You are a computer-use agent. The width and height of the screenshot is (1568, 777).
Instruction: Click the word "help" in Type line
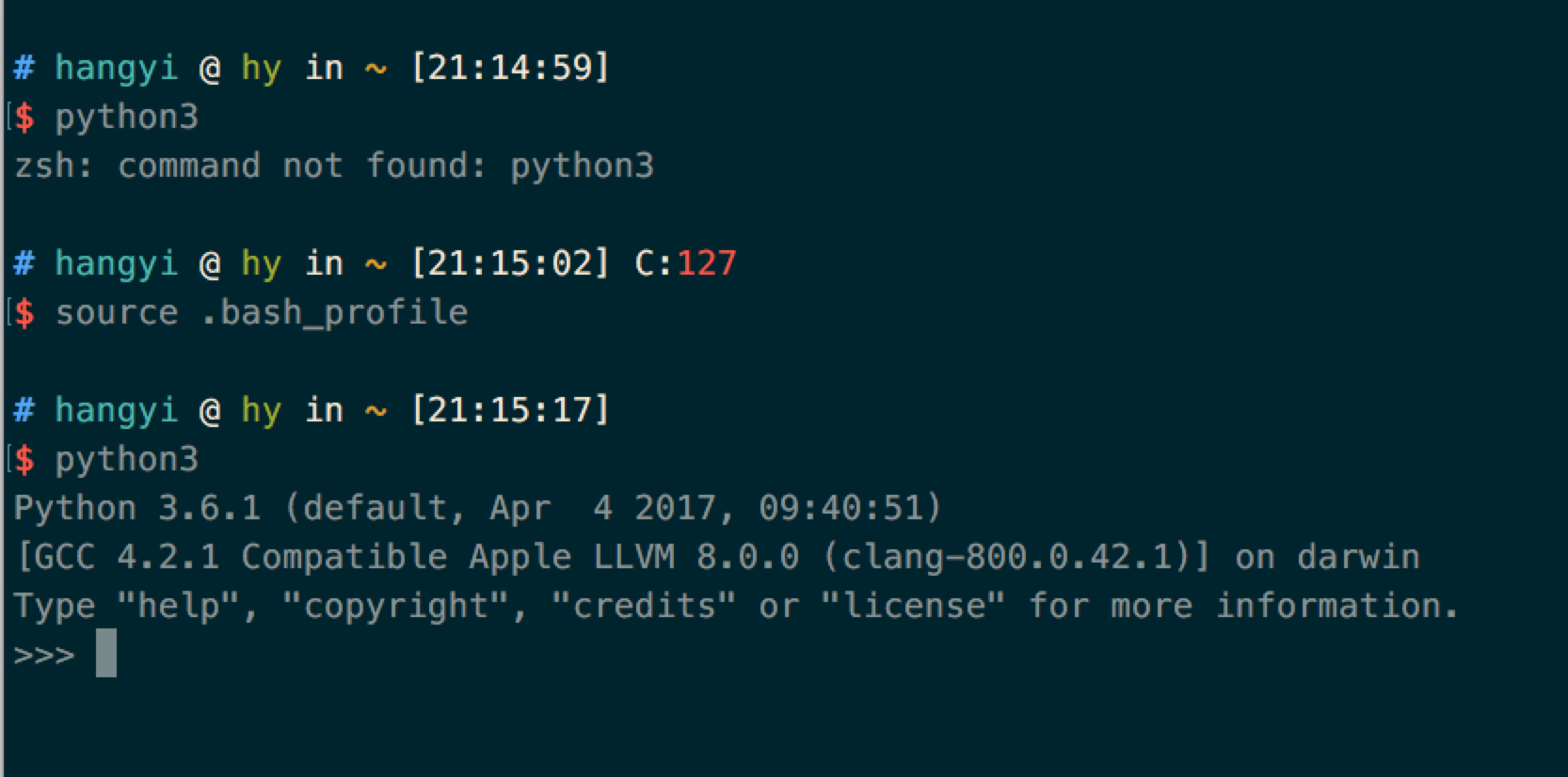(179, 606)
